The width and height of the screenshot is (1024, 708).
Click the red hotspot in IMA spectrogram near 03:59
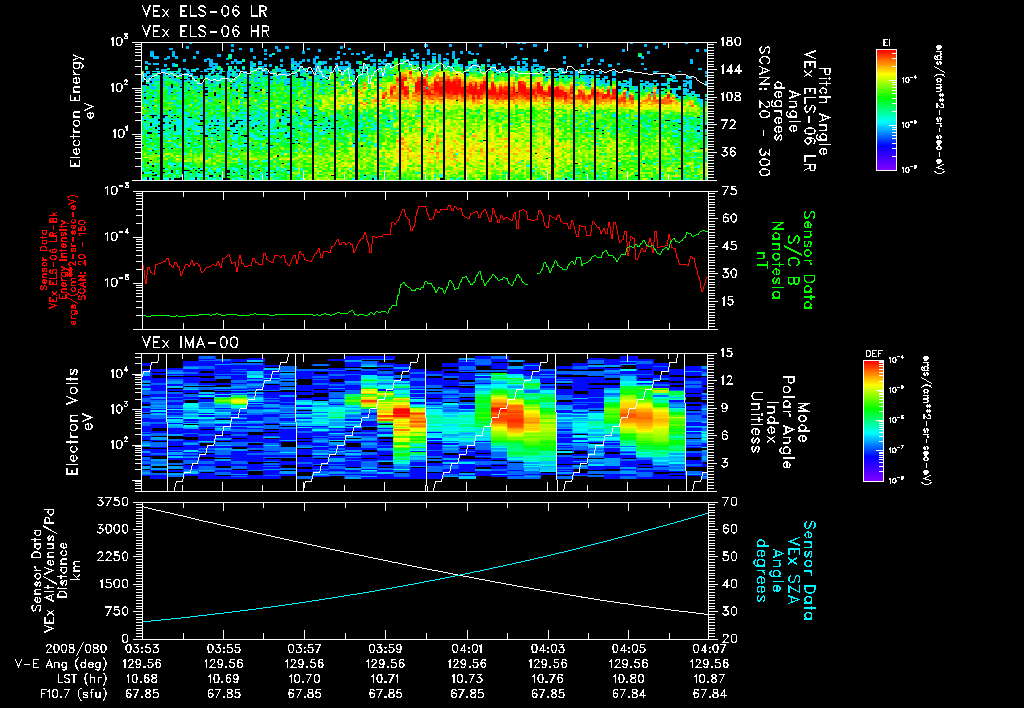pos(400,413)
